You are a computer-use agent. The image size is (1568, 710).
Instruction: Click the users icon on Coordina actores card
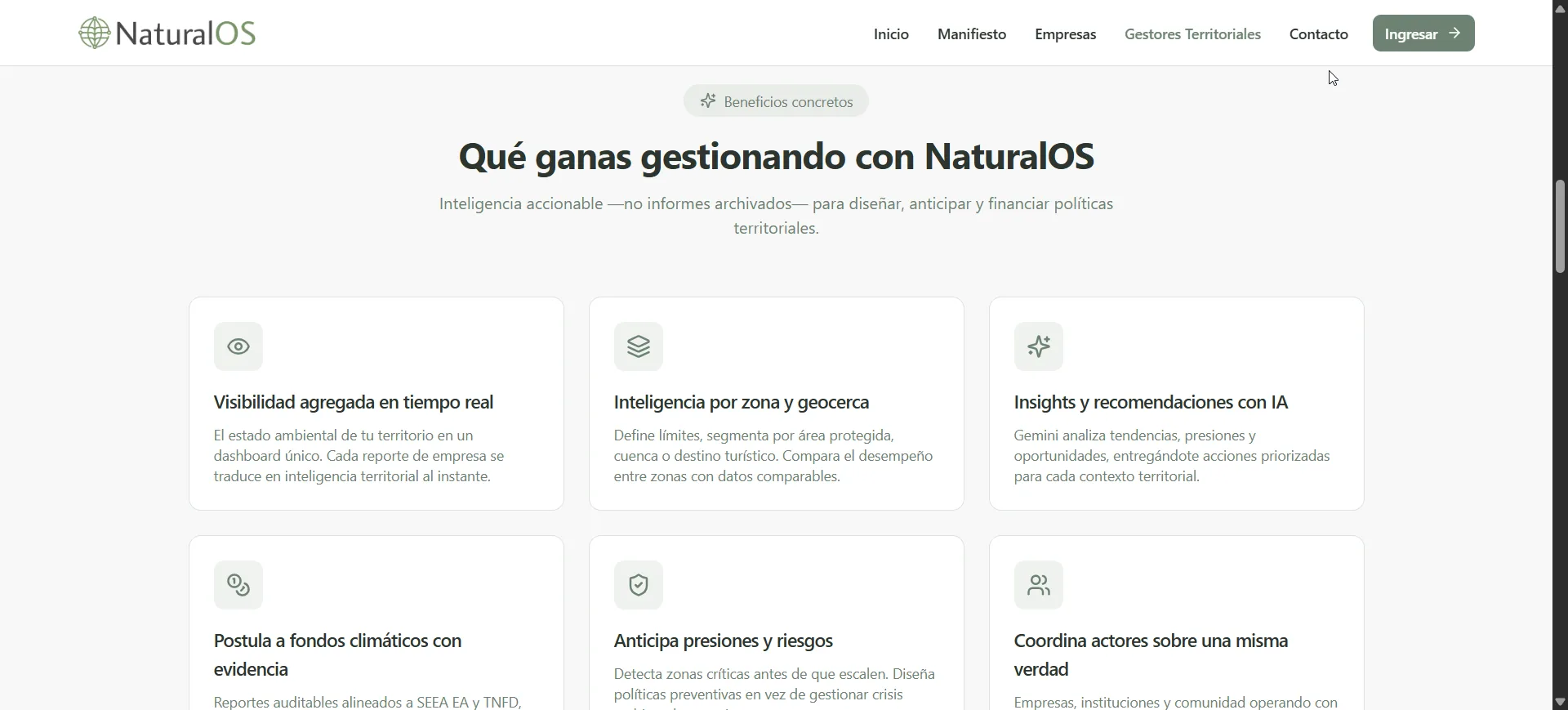pos(1039,586)
